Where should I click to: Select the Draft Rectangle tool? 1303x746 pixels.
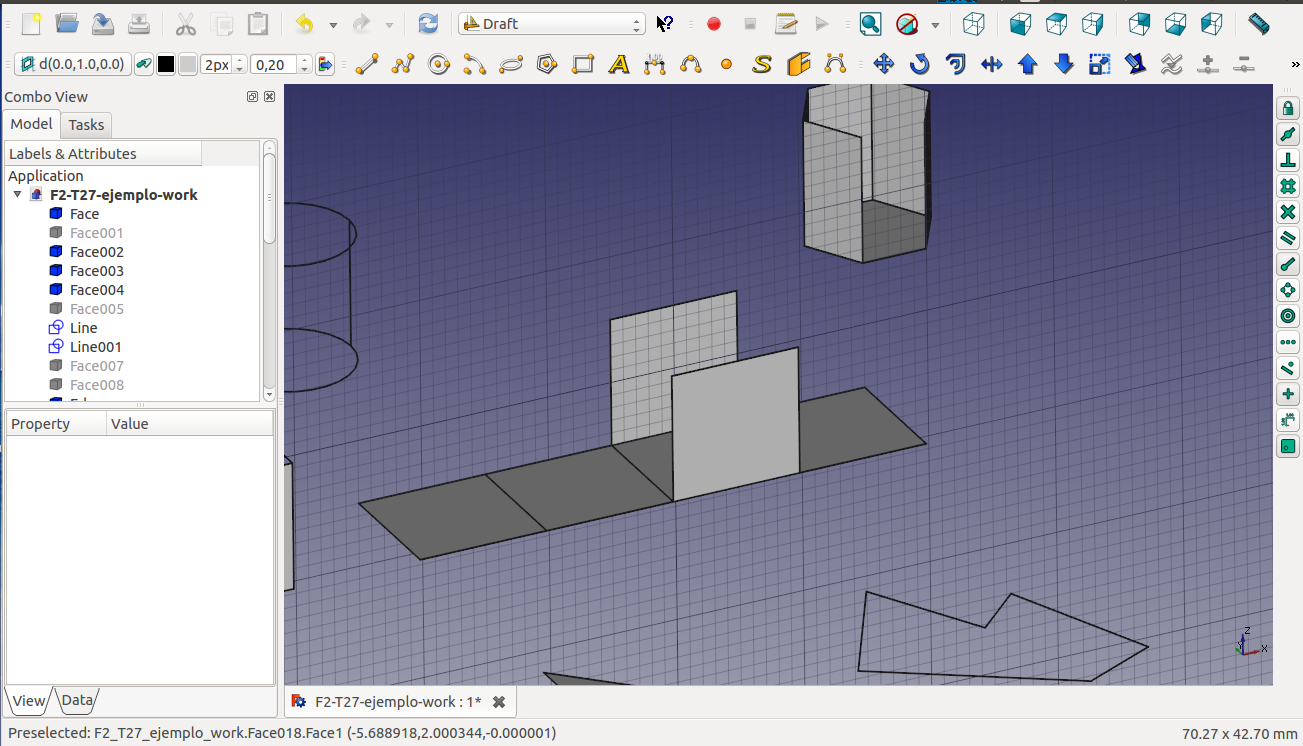pos(583,65)
